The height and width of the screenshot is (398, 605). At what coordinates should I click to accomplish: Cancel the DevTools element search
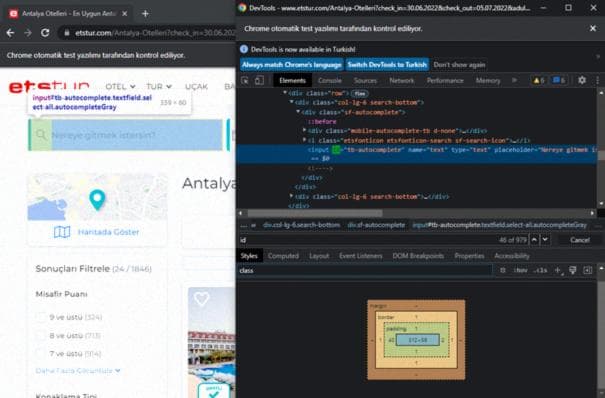[x=580, y=240]
